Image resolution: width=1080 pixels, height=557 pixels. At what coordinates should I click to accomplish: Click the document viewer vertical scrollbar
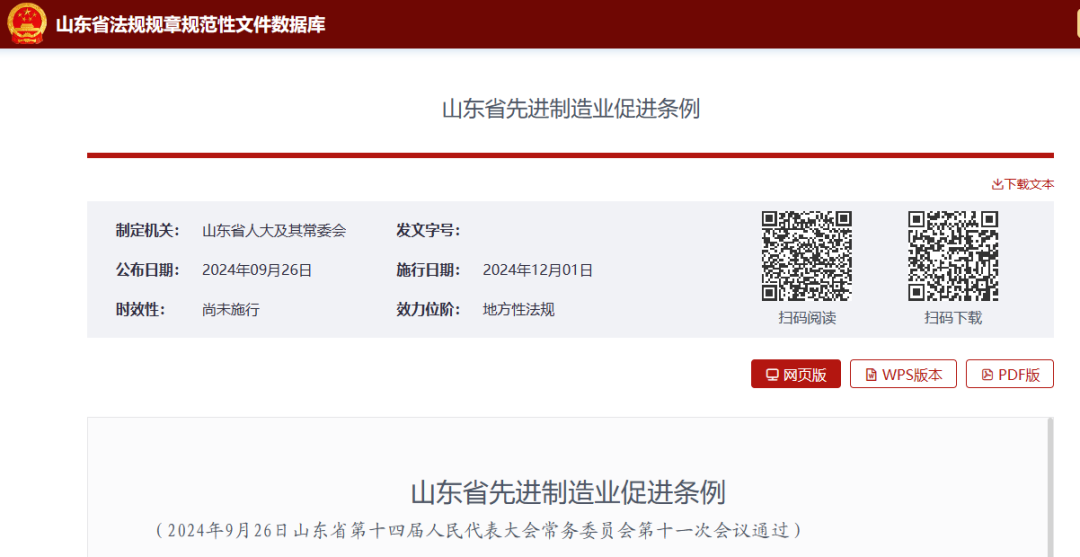[x=1049, y=487]
